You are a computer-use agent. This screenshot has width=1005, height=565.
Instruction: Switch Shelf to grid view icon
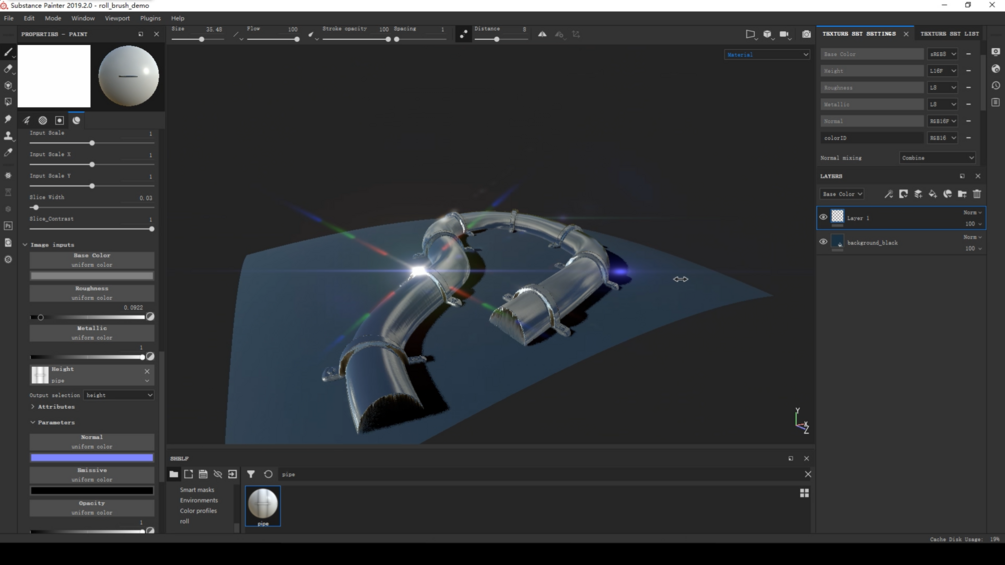tap(804, 493)
